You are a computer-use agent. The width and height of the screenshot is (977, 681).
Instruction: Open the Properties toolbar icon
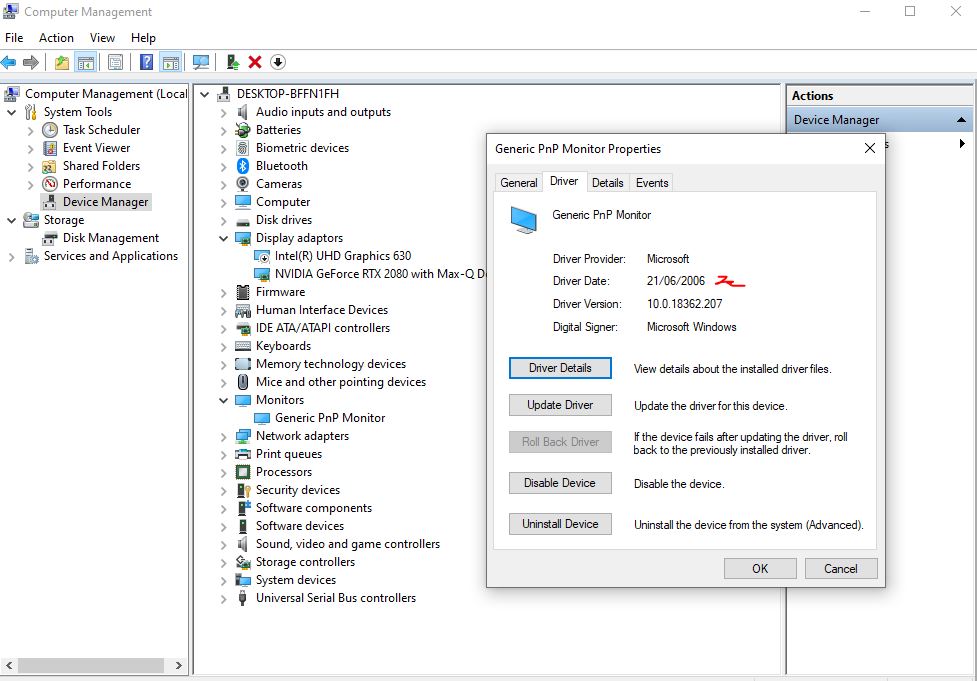[x=115, y=62]
